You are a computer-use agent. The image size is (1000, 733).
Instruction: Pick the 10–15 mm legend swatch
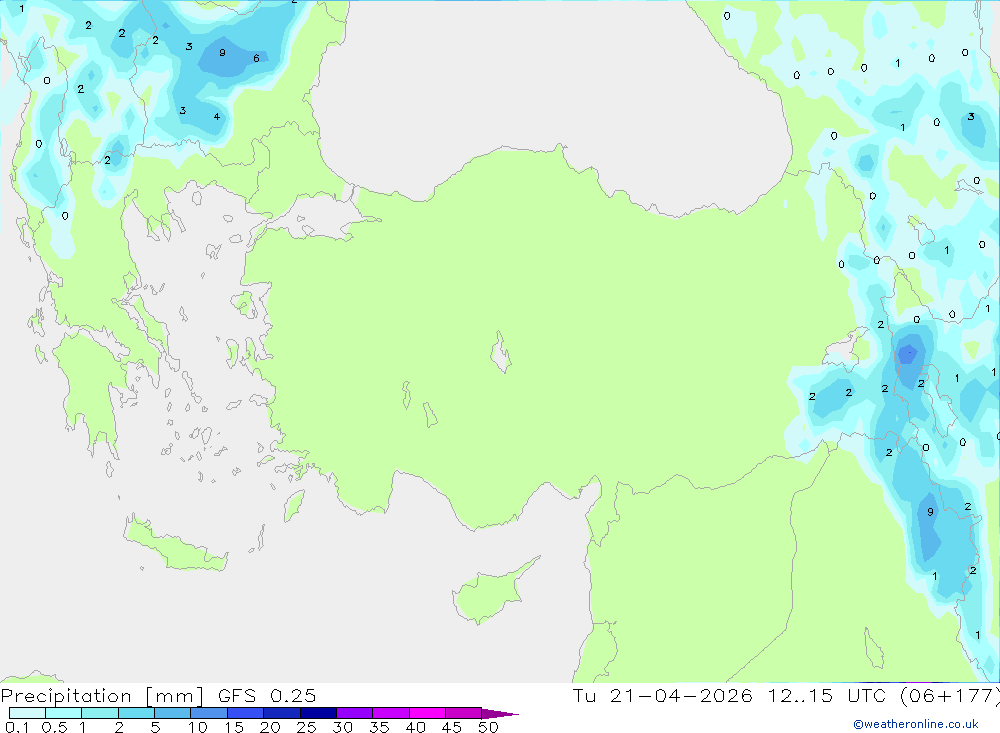[x=209, y=713]
